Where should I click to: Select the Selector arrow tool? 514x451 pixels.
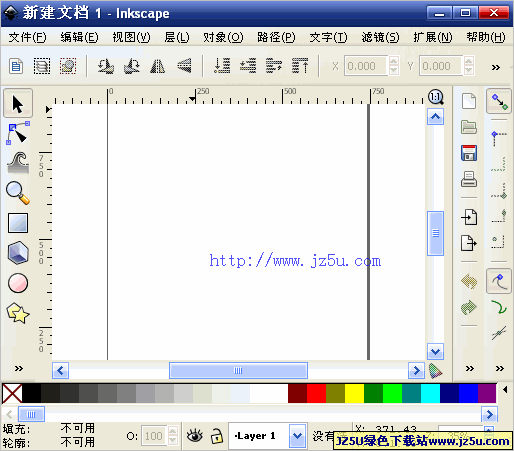tap(18, 103)
